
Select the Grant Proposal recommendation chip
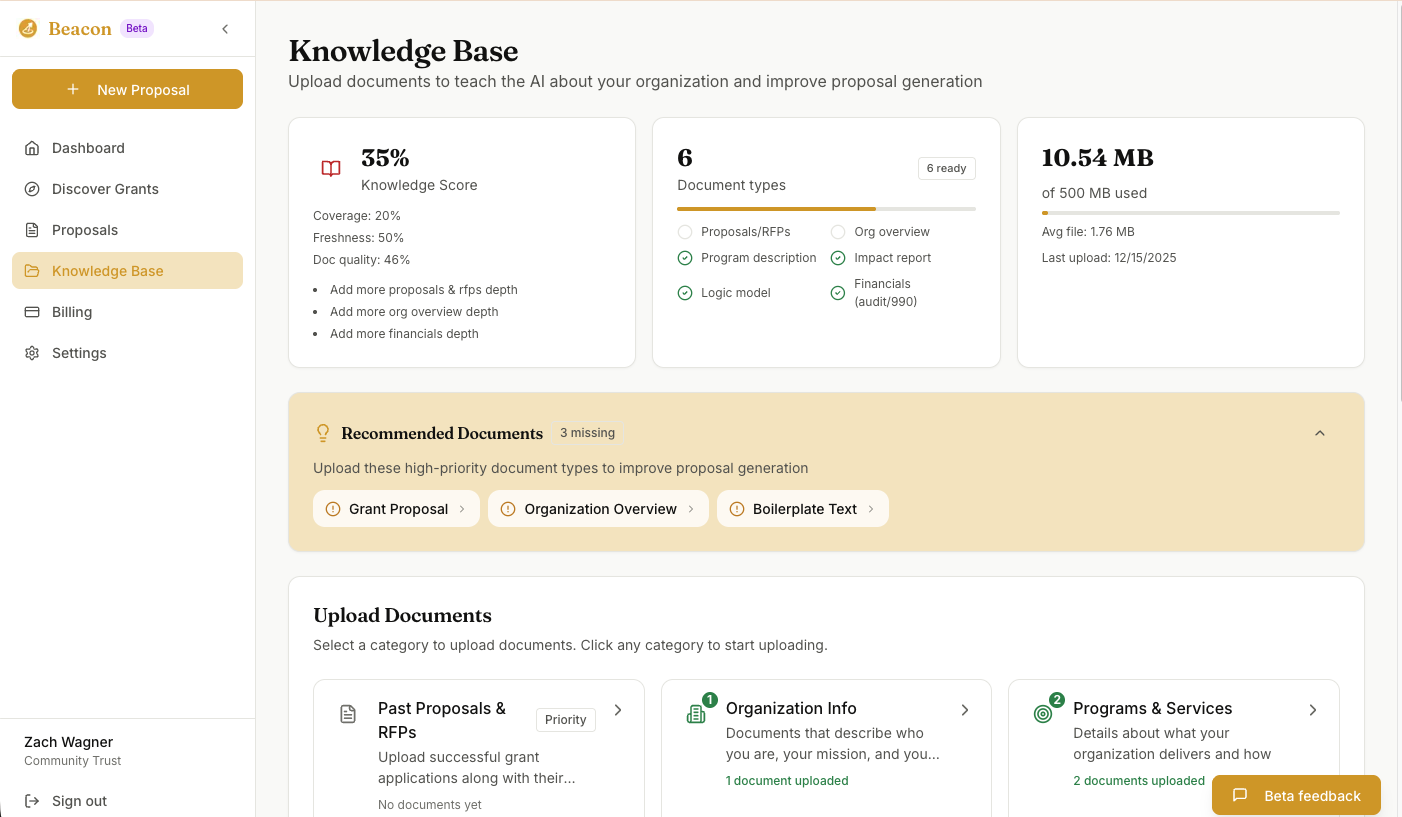click(397, 509)
